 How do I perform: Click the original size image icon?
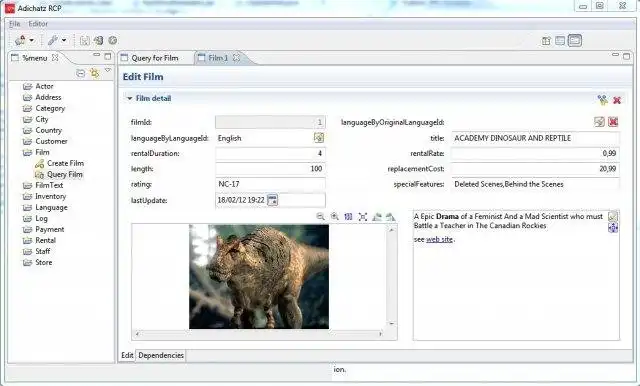348,217
